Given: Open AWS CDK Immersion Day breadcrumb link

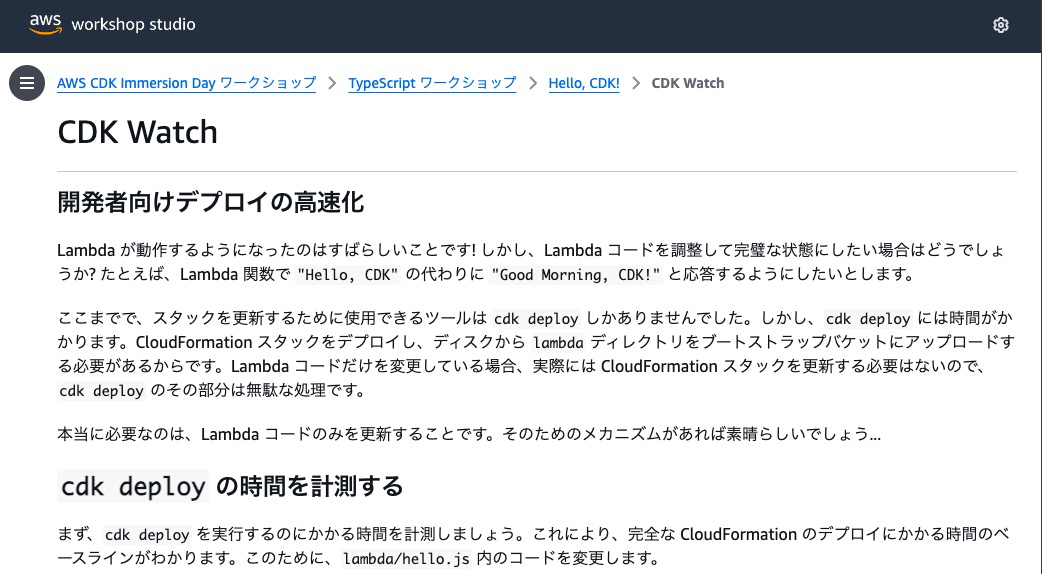Looking at the screenshot, I should click(186, 83).
